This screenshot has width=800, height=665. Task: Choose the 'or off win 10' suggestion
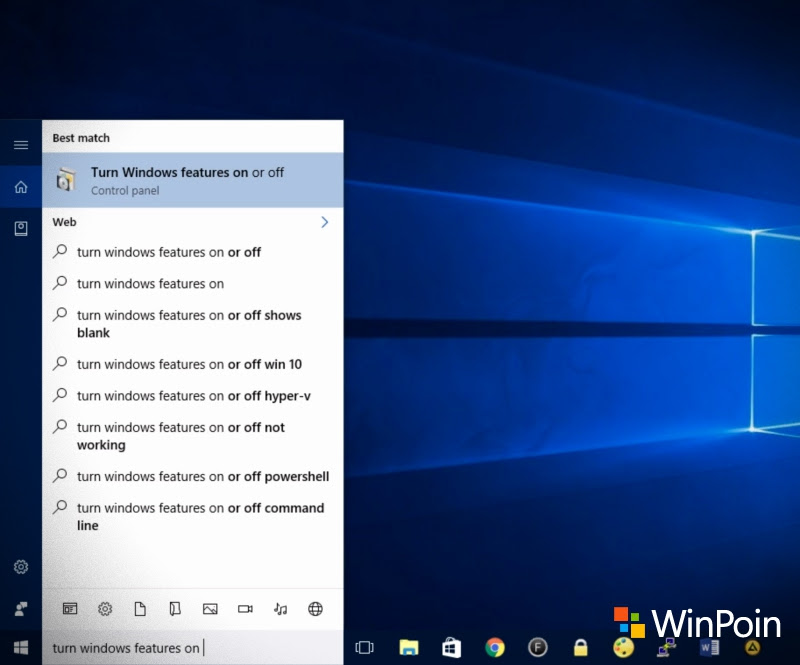(x=193, y=364)
